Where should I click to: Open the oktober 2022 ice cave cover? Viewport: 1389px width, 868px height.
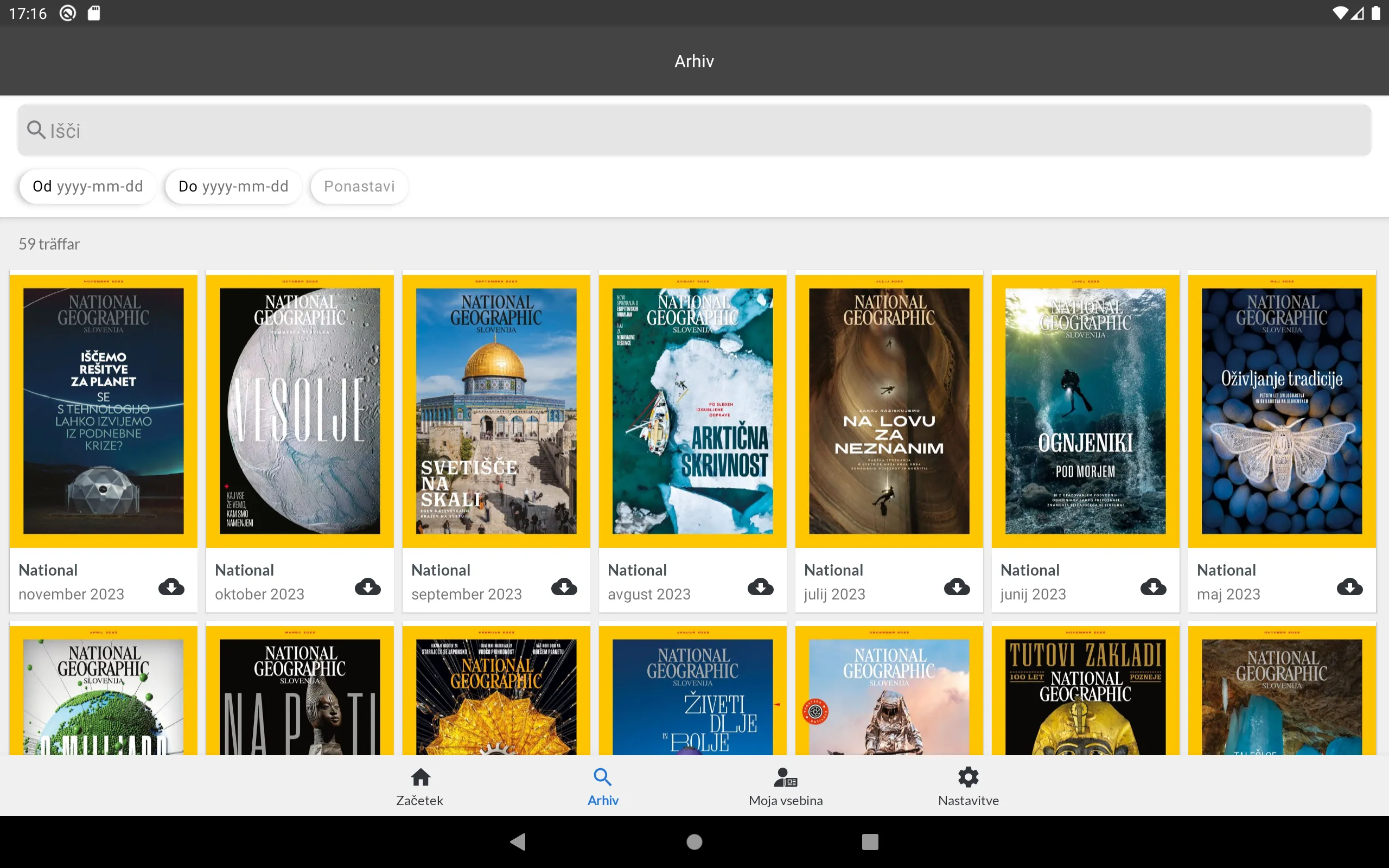1282,691
